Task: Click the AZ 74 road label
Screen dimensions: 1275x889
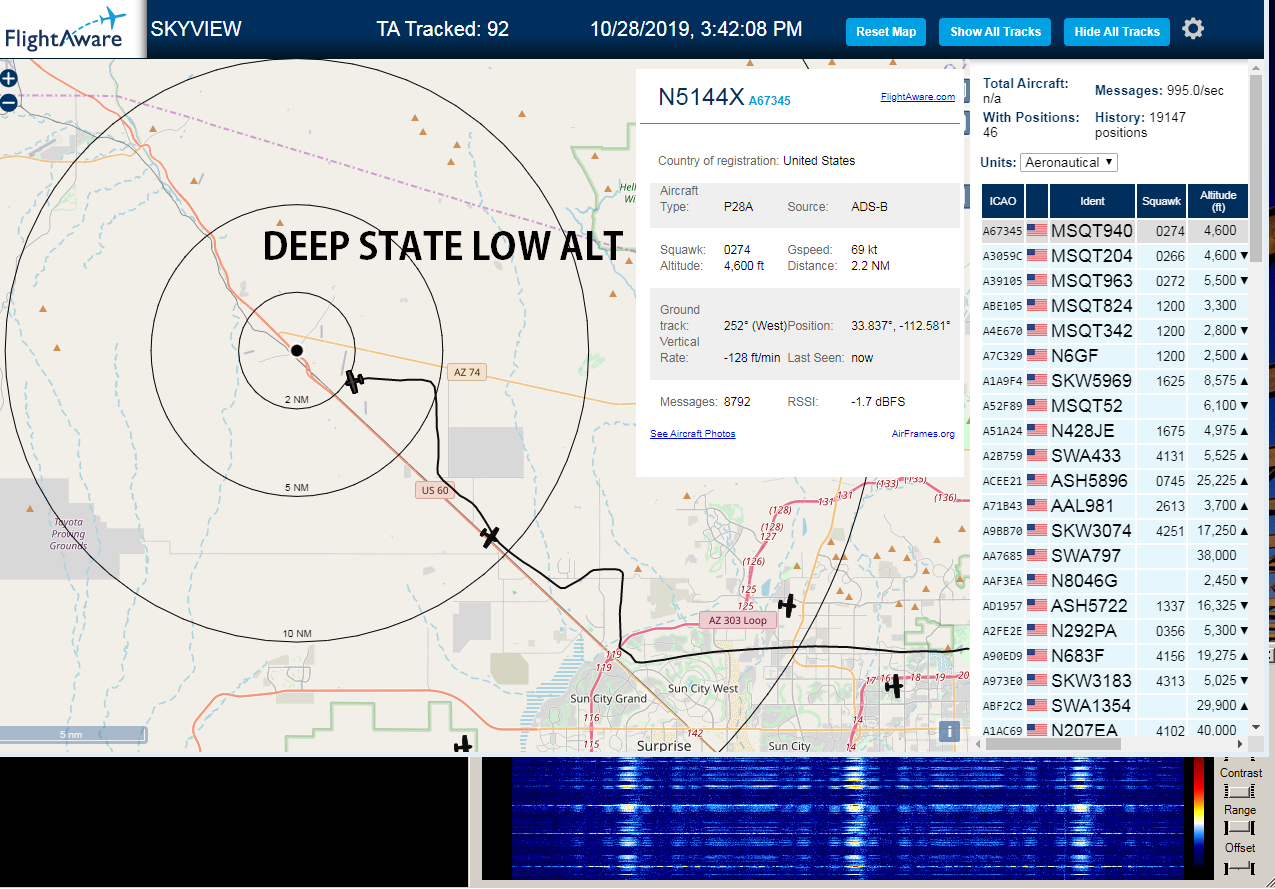Action: pyautogui.click(x=467, y=372)
